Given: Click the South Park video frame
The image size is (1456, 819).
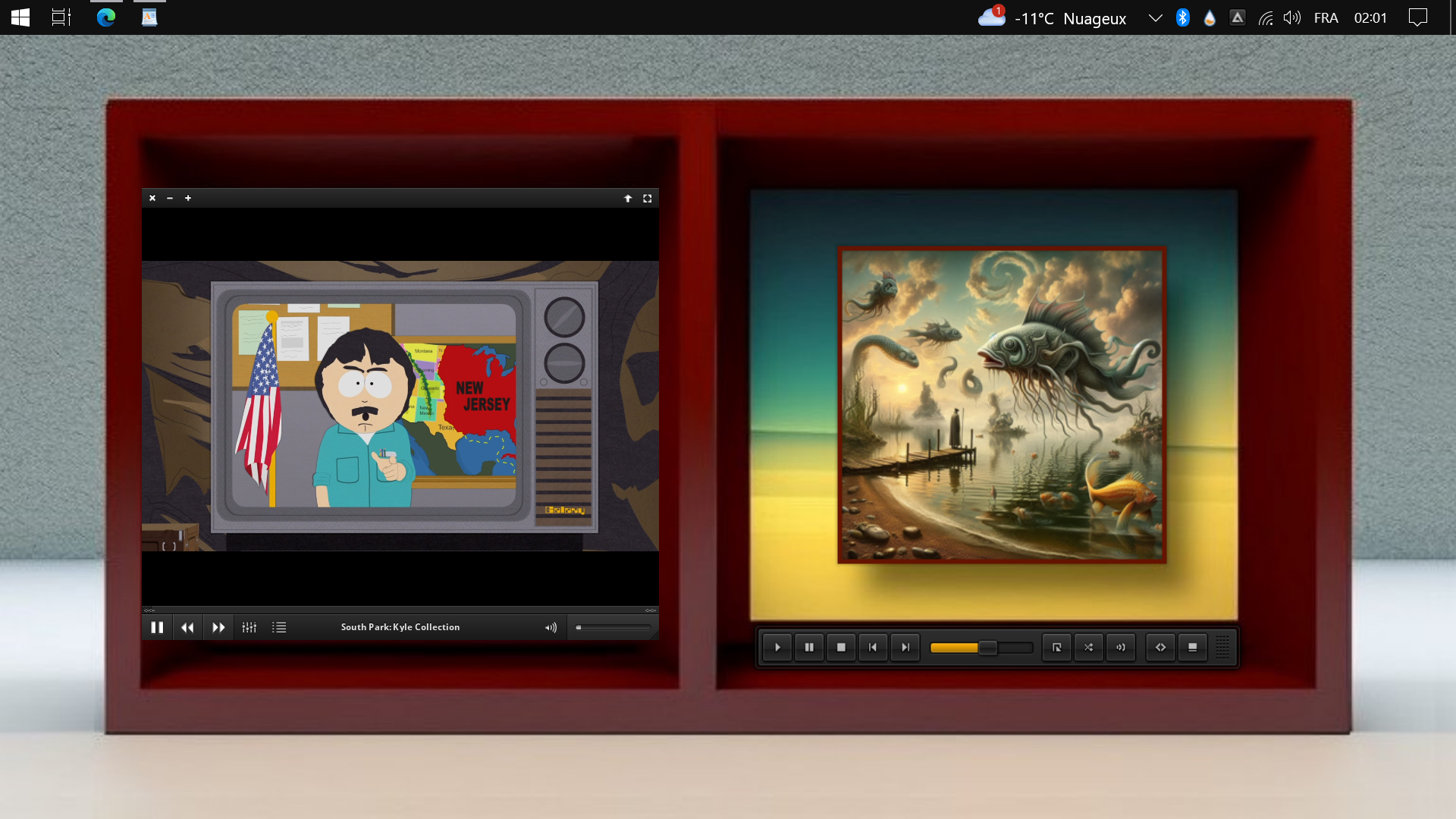Looking at the screenshot, I should point(400,406).
